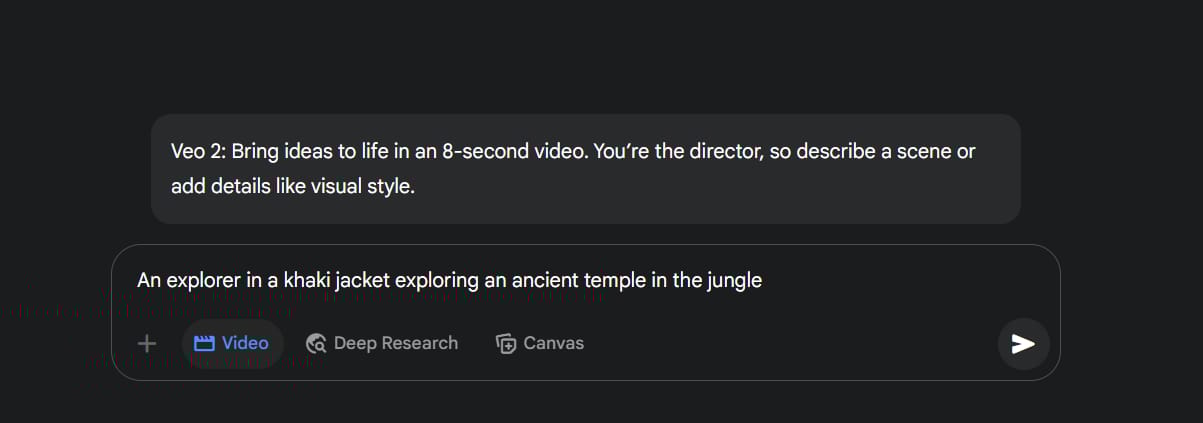Click the plus icon to add files
1203x423 pixels.
point(147,343)
